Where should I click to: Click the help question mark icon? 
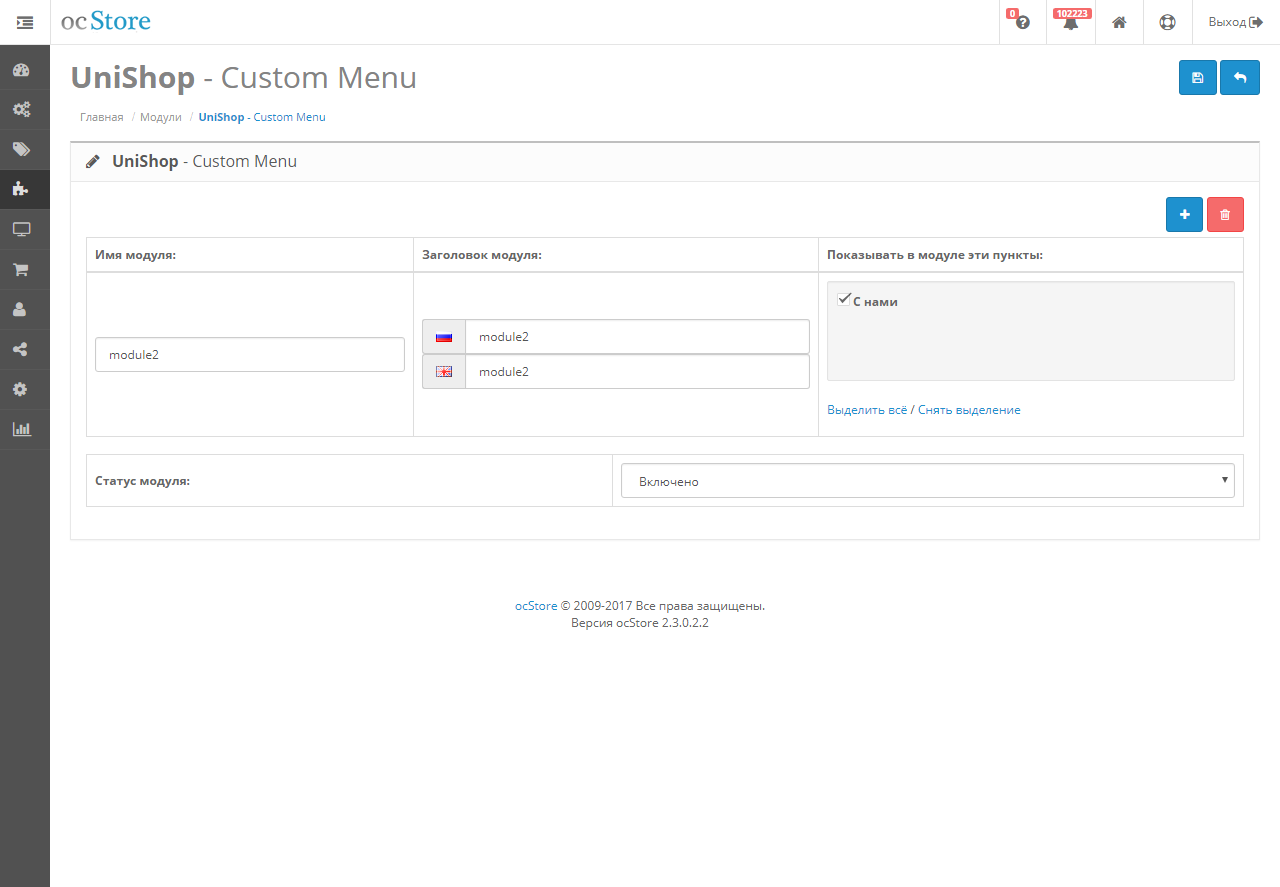pos(1023,22)
